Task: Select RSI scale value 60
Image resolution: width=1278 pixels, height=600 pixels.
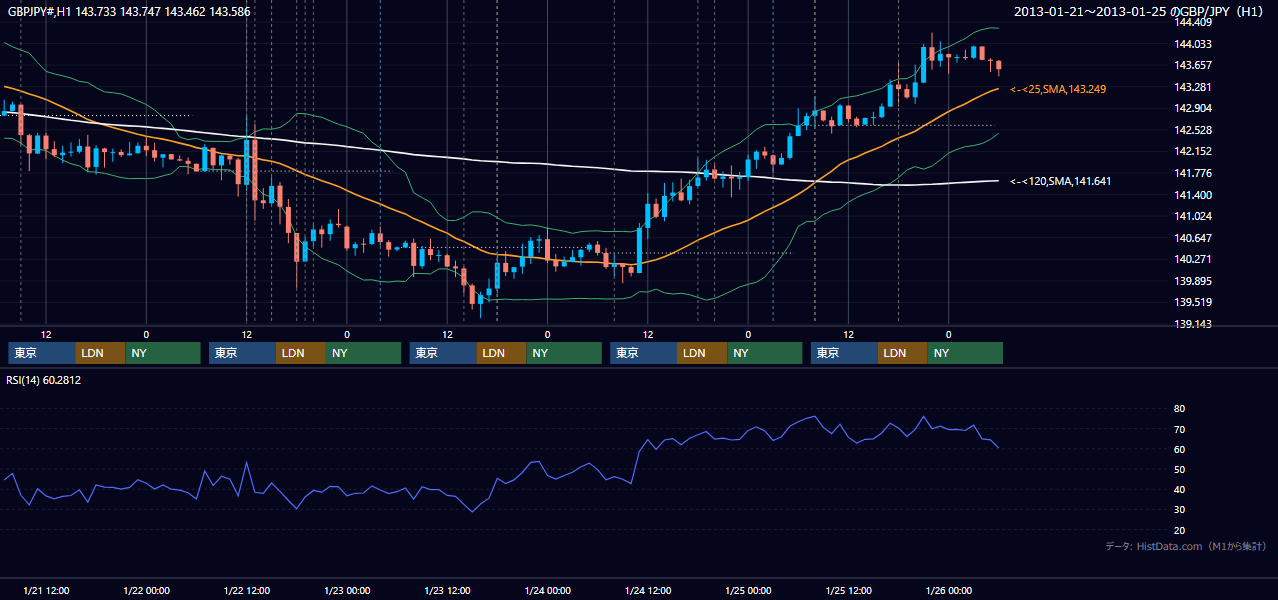Action: pos(1180,449)
